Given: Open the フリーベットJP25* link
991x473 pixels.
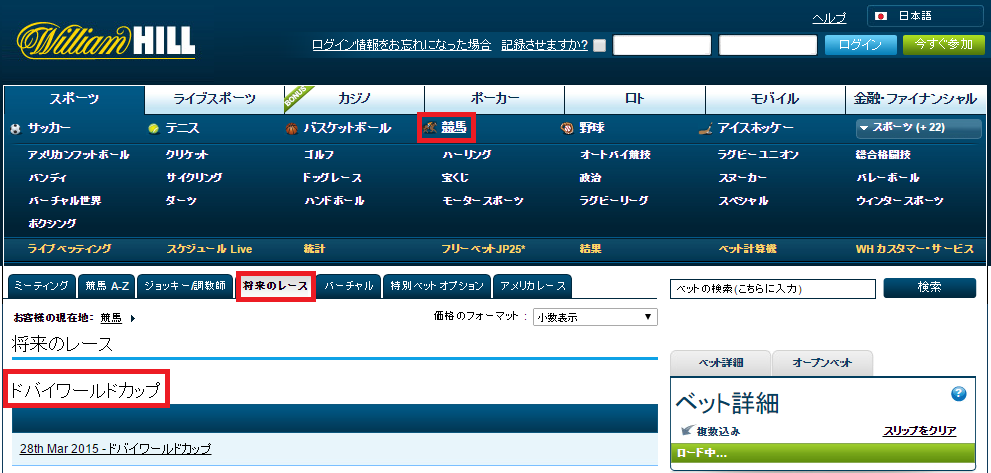Looking at the screenshot, I should coord(483,249).
